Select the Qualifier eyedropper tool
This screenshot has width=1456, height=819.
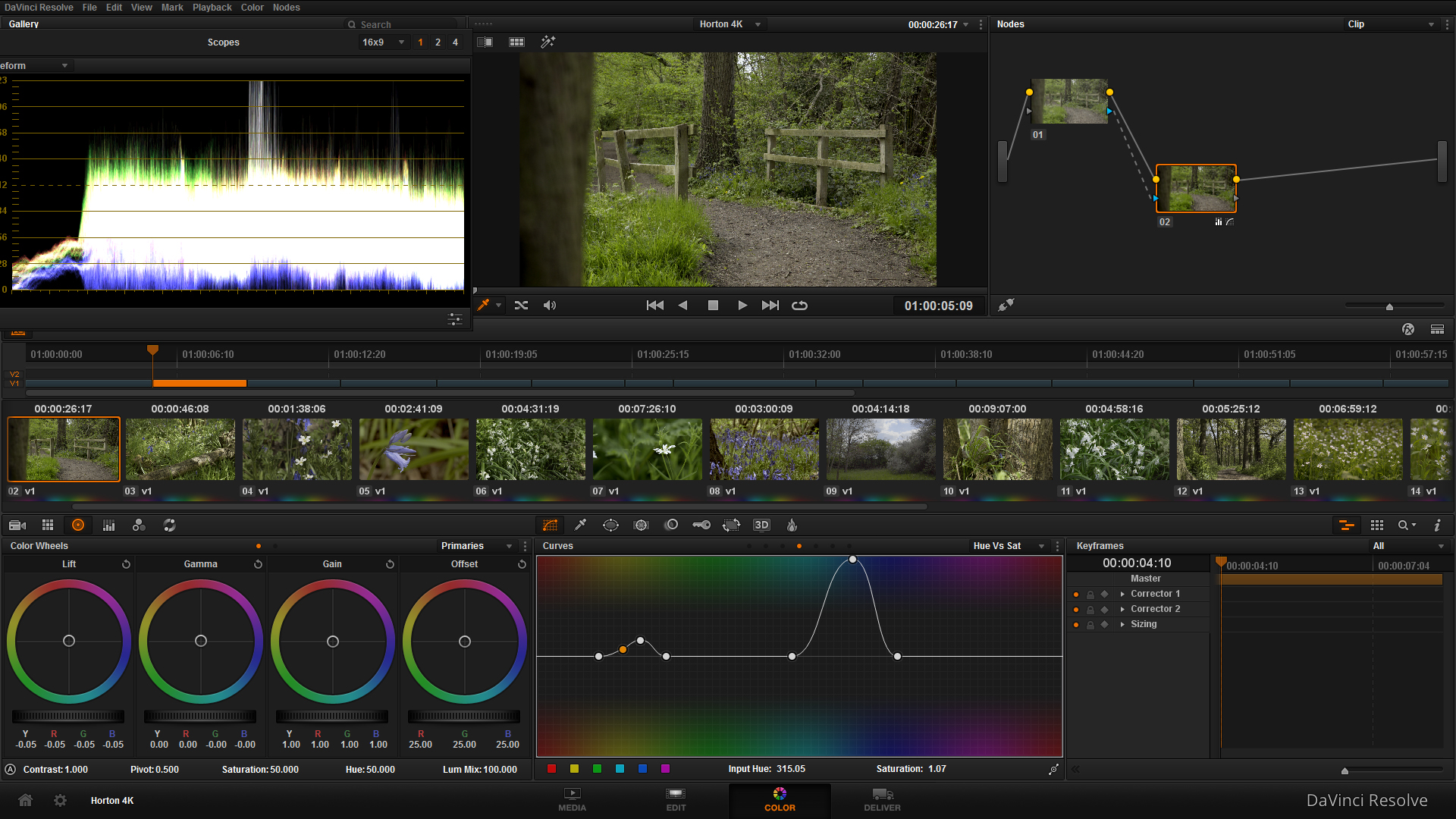click(581, 525)
